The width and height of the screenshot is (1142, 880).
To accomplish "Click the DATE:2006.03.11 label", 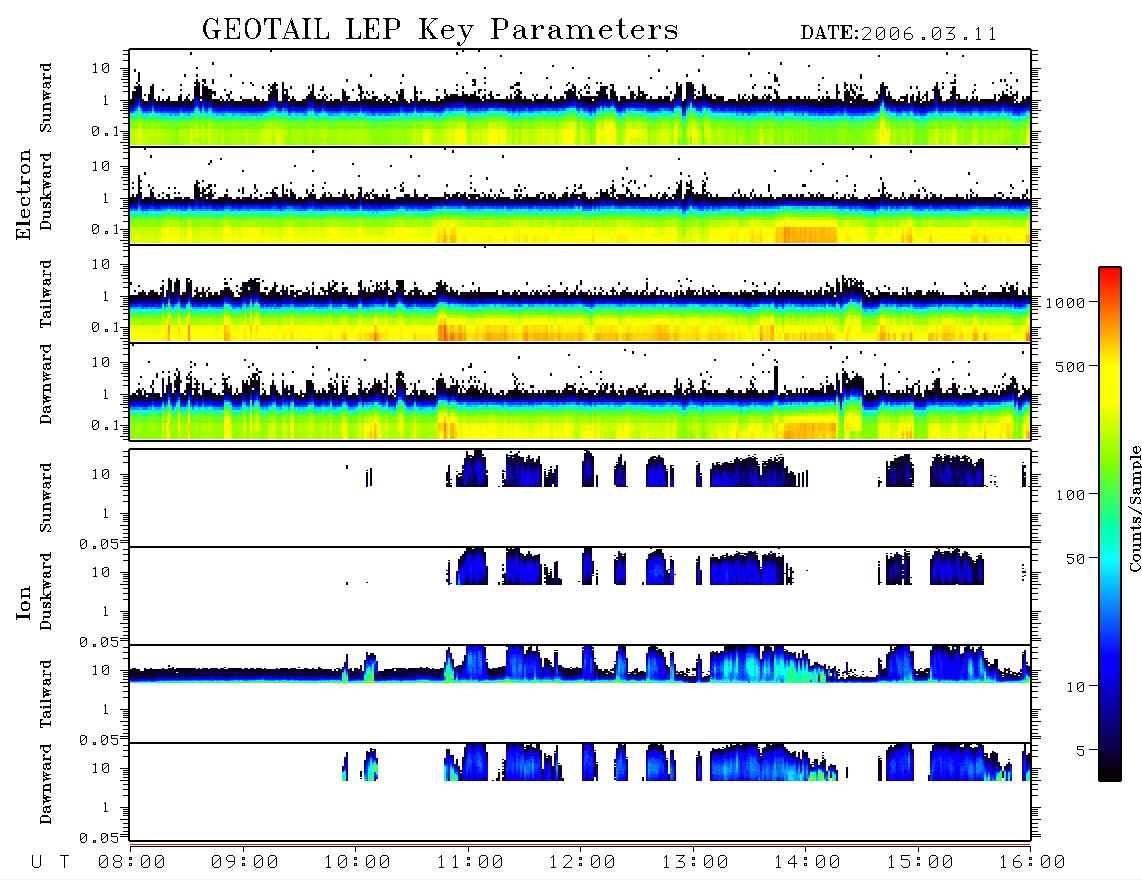I will tap(899, 34).
